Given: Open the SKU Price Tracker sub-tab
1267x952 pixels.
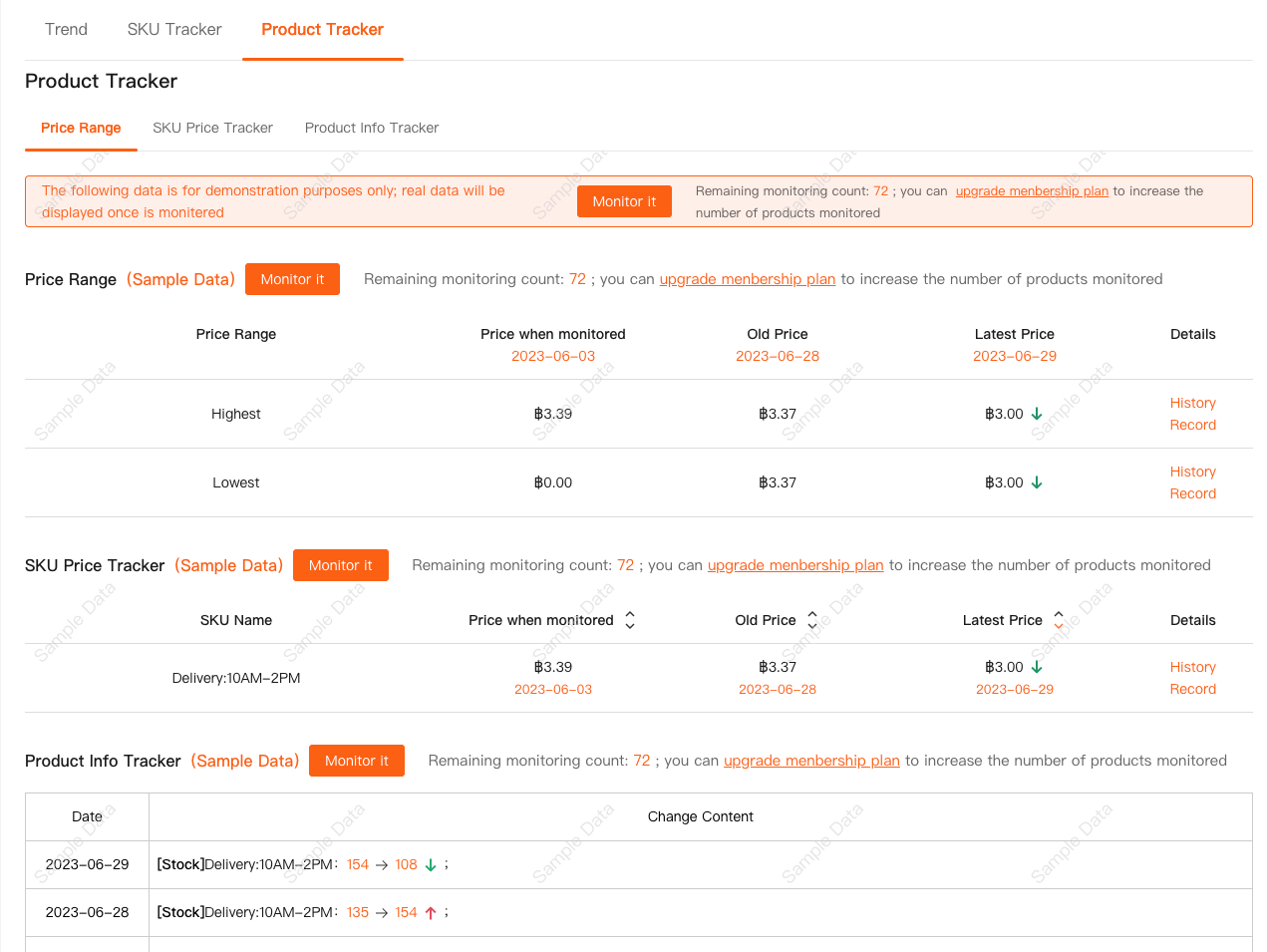Looking at the screenshot, I should 212,128.
